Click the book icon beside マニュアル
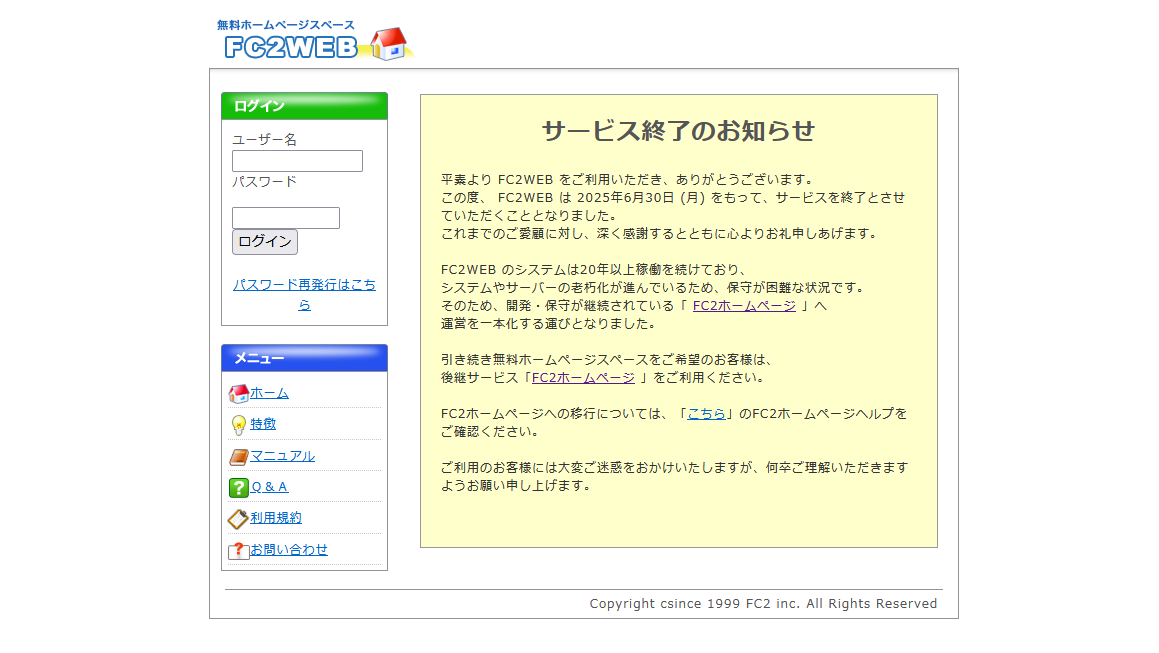 pyautogui.click(x=238, y=457)
